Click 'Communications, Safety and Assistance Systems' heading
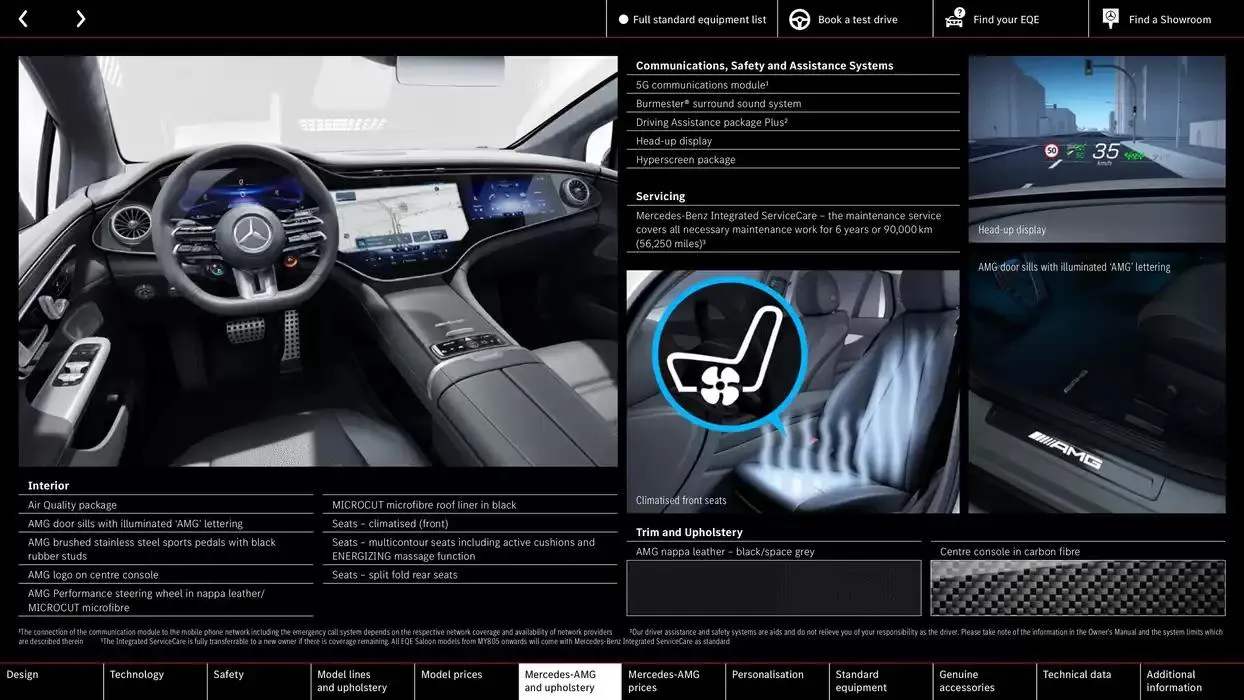The height and width of the screenshot is (700, 1244). click(765, 65)
